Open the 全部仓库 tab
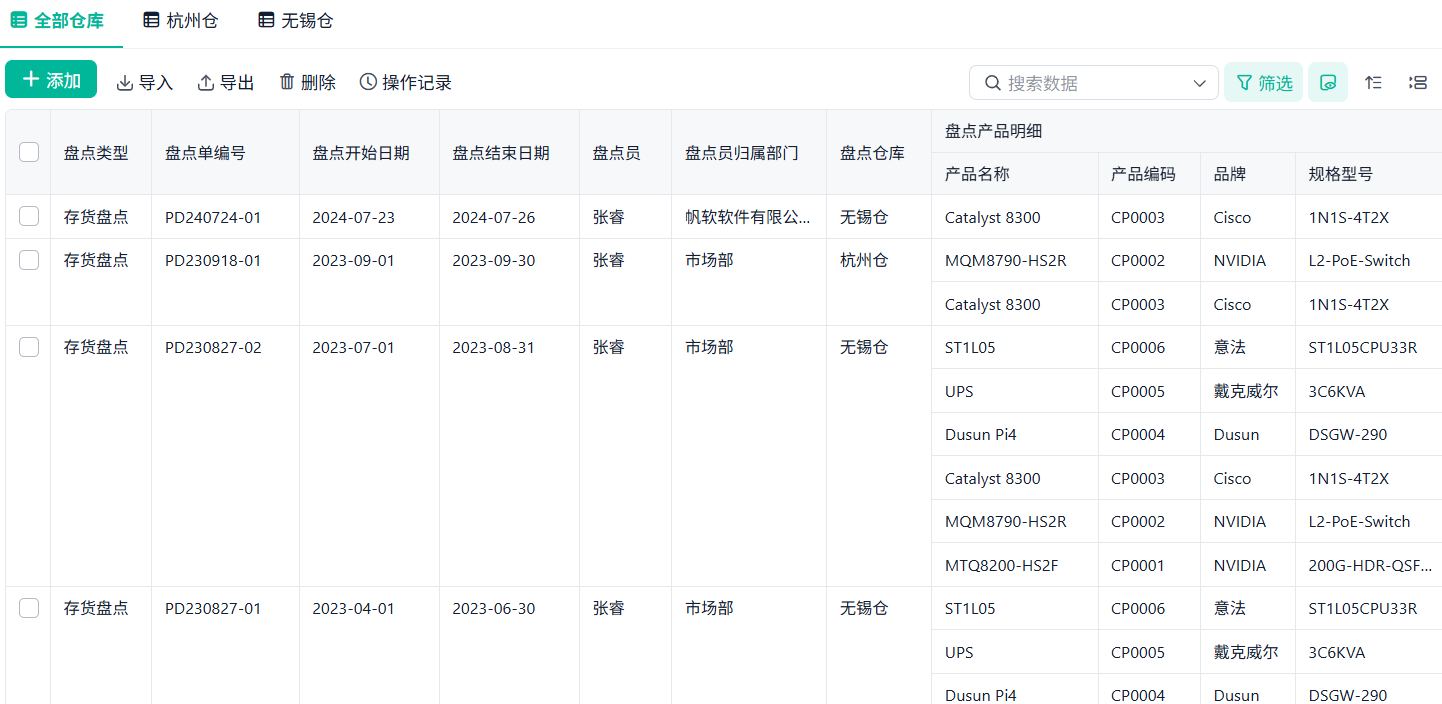This screenshot has width=1442, height=704. 57,20
